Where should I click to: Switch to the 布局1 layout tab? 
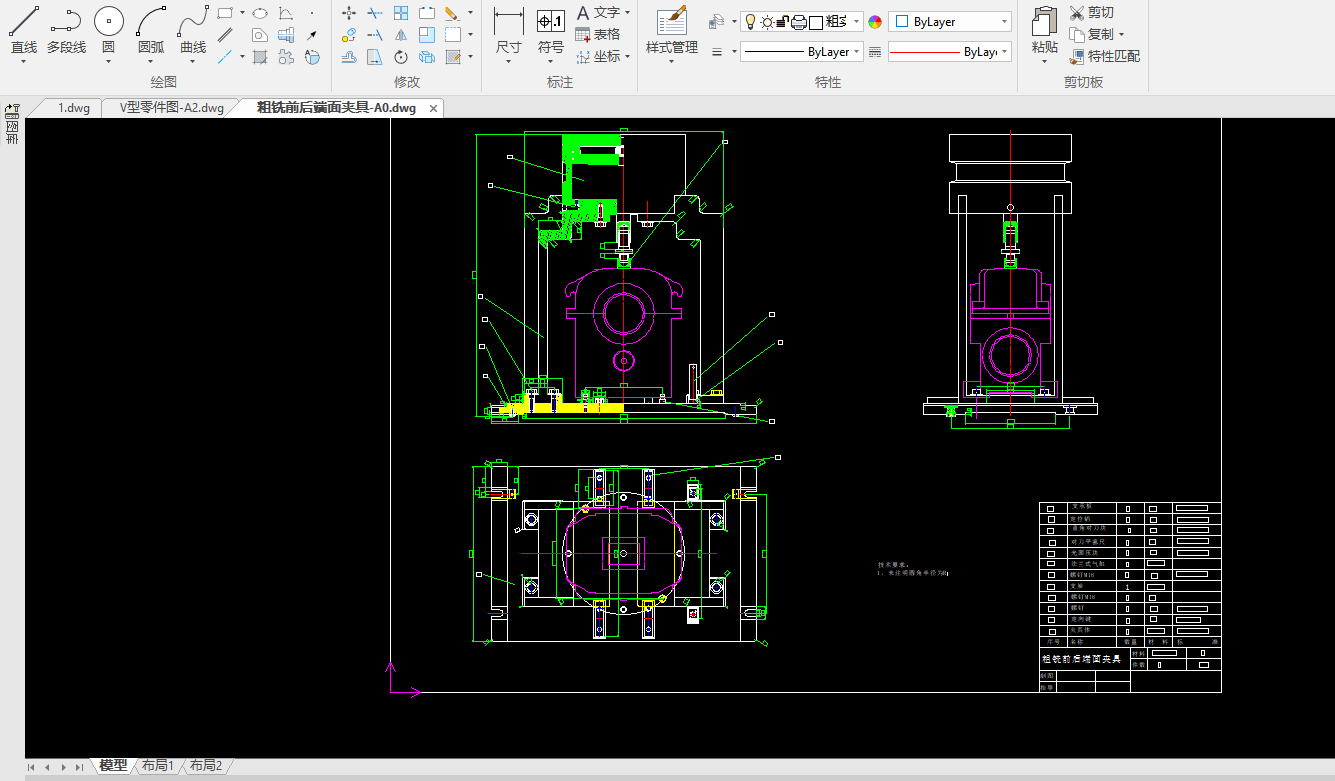[157, 766]
